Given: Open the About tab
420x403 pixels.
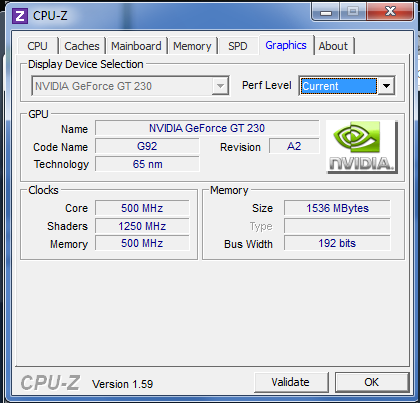Looking at the screenshot, I should coord(333,46).
